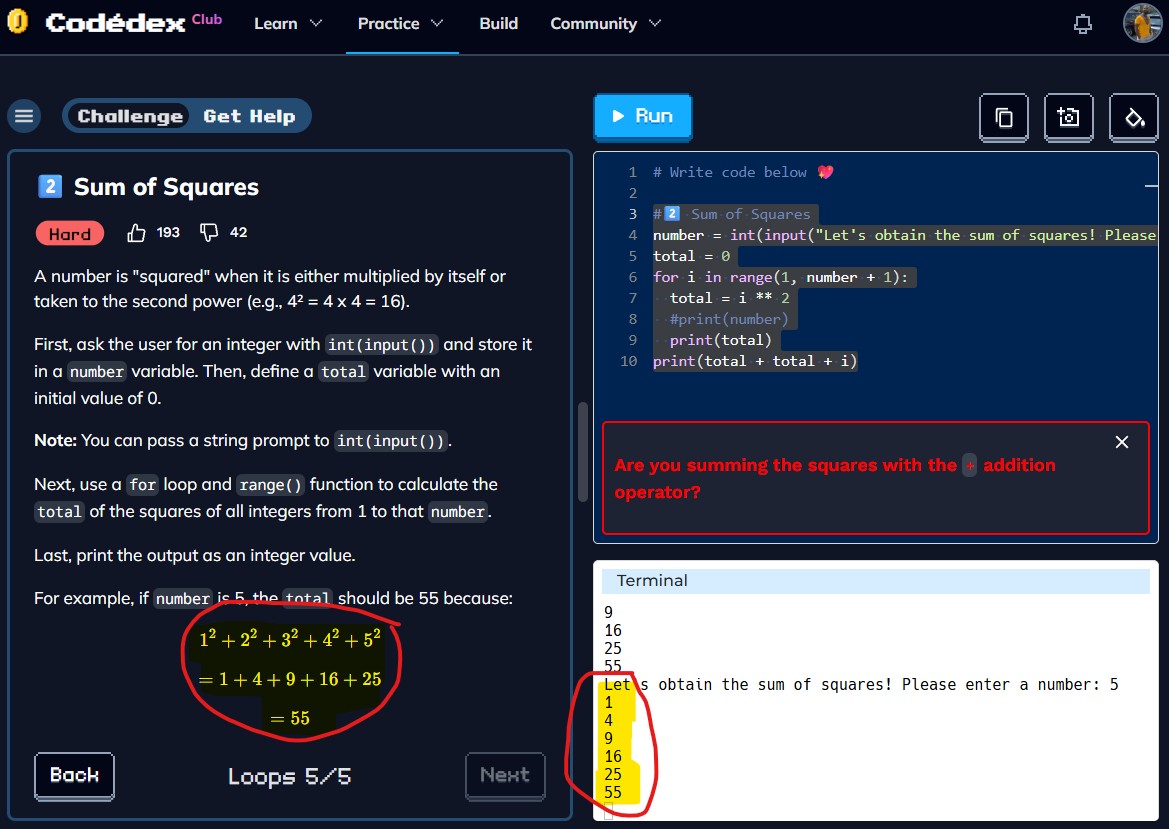This screenshot has height=829, width=1169.
Task: Switch to the Get Help tab
Action: coord(249,116)
